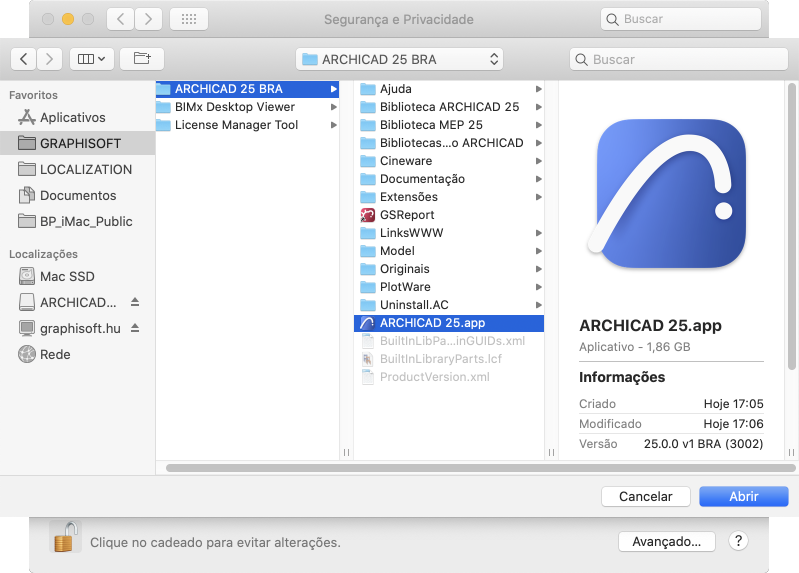The height and width of the screenshot is (573, 799).
Task: Click the ProductVersion.xml file
Action: [448, 377]
